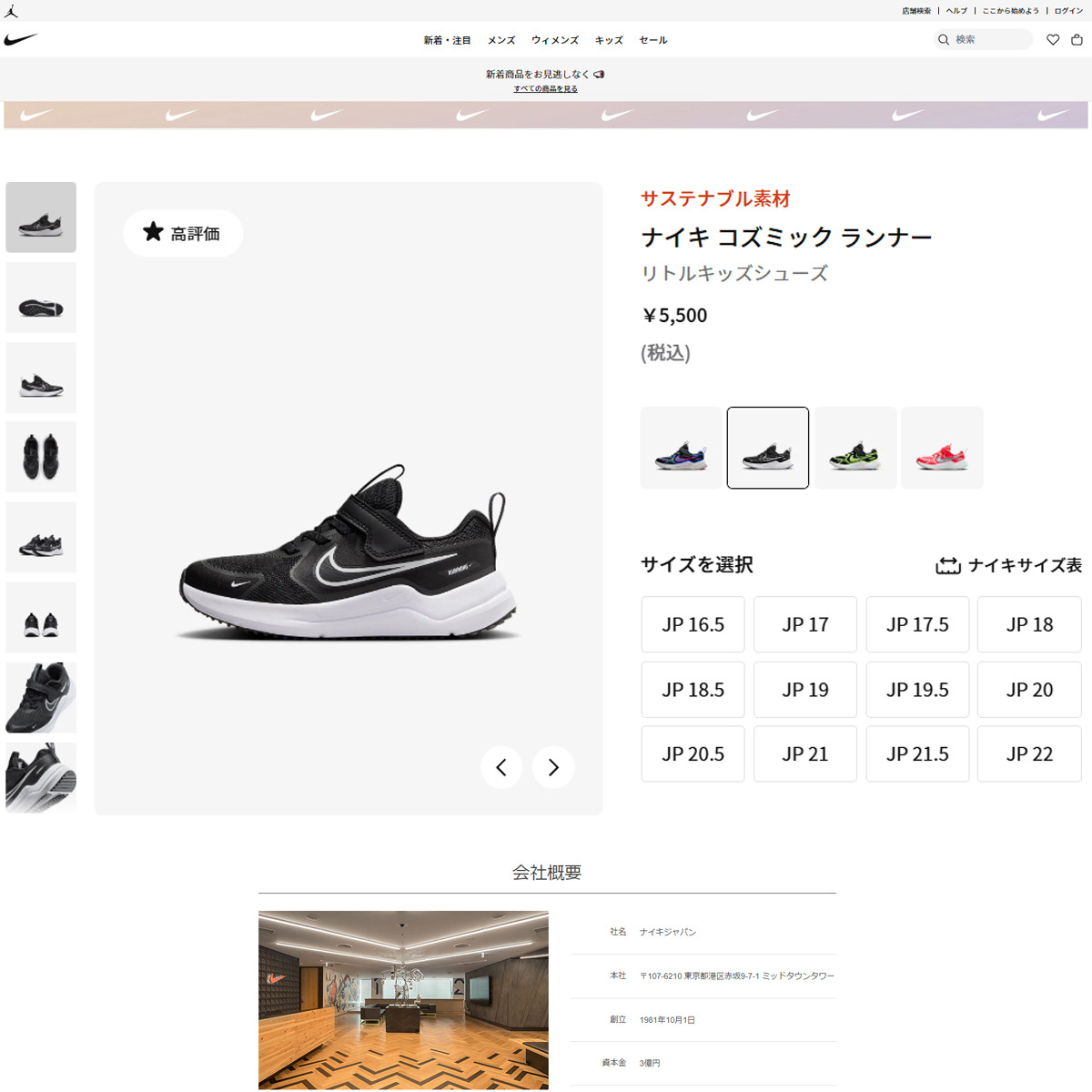Open the 新着・注目 menu

pyautogui.click(x=447, y=40)
